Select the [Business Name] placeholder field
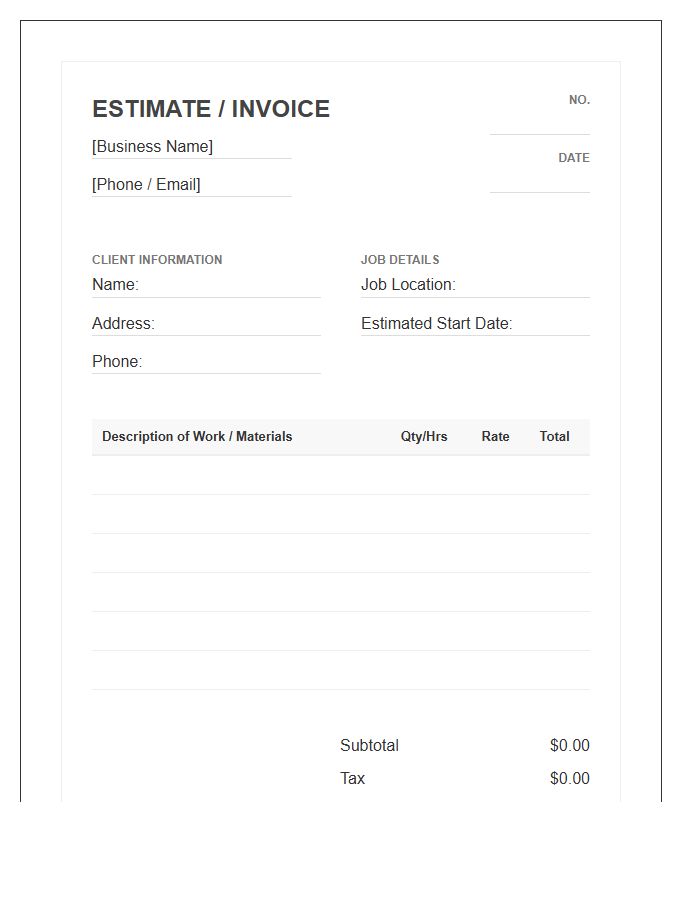 tap(192, 147)
